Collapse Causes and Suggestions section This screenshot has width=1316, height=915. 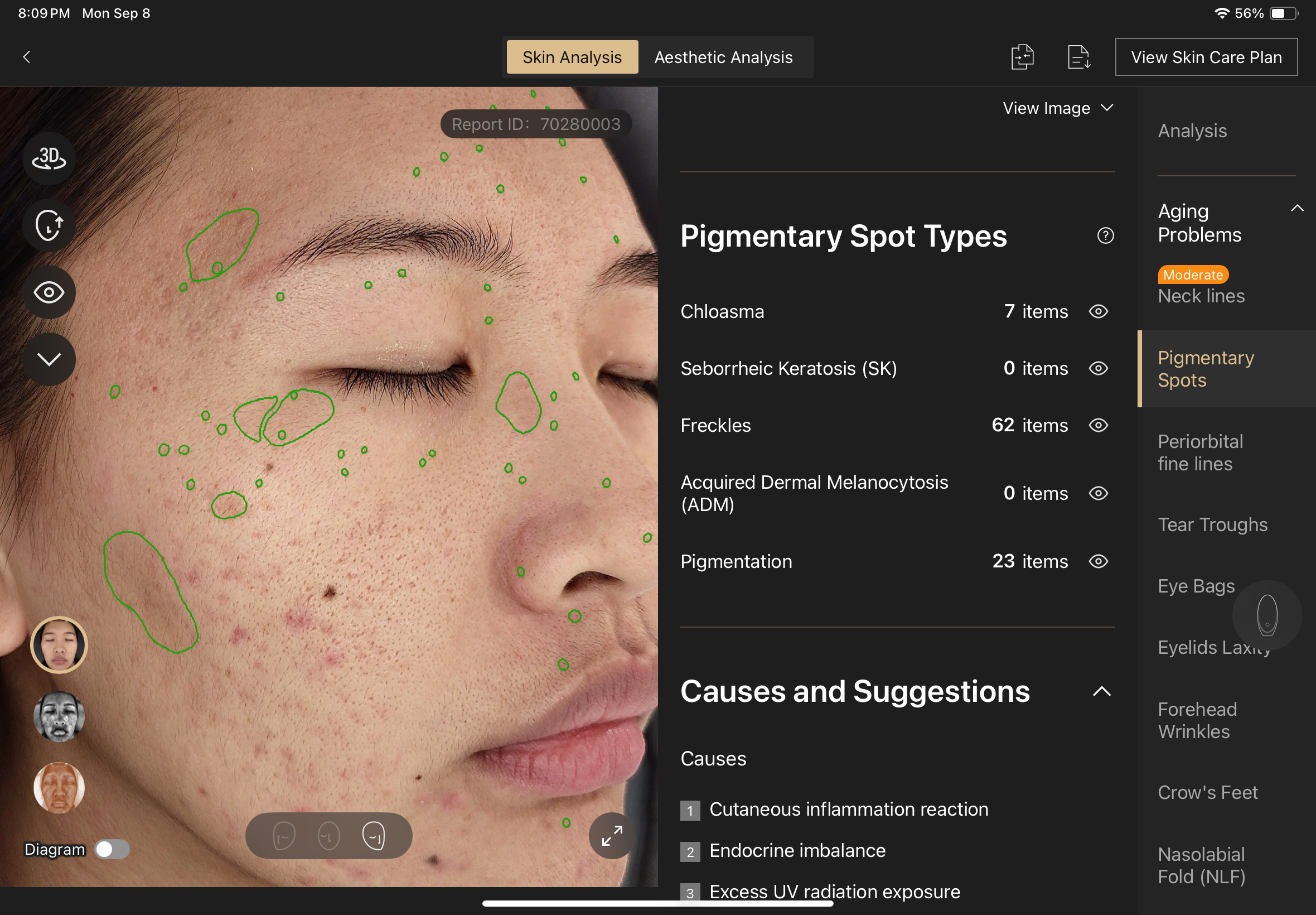coord(1101,691)
